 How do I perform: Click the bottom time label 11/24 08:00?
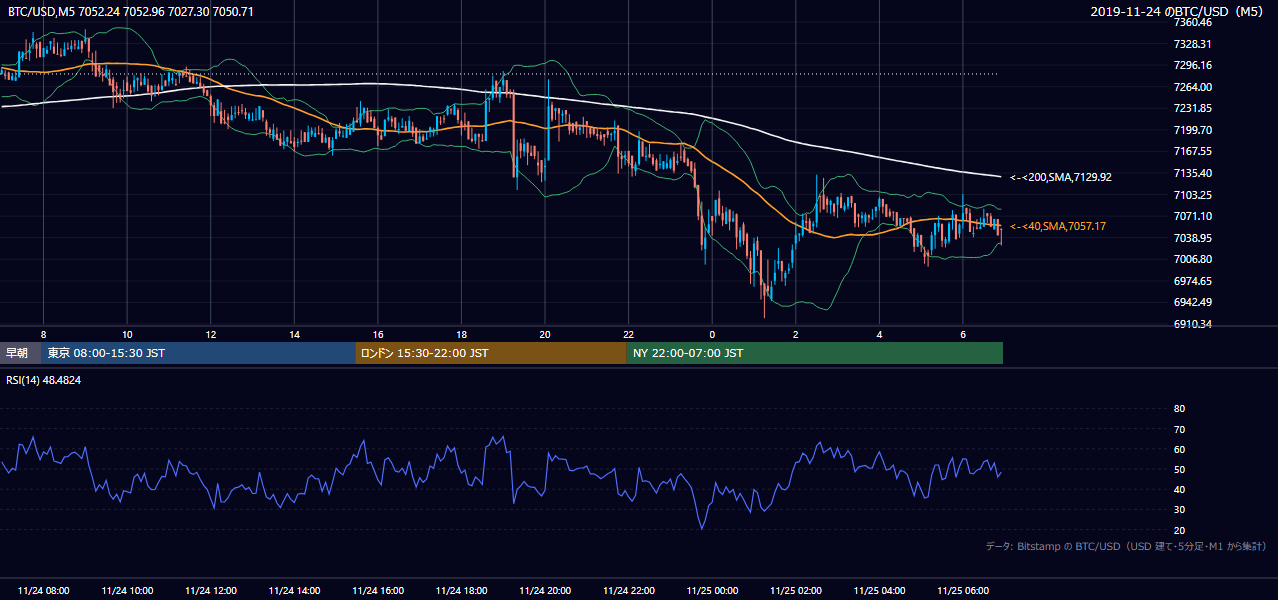[43, 591]
